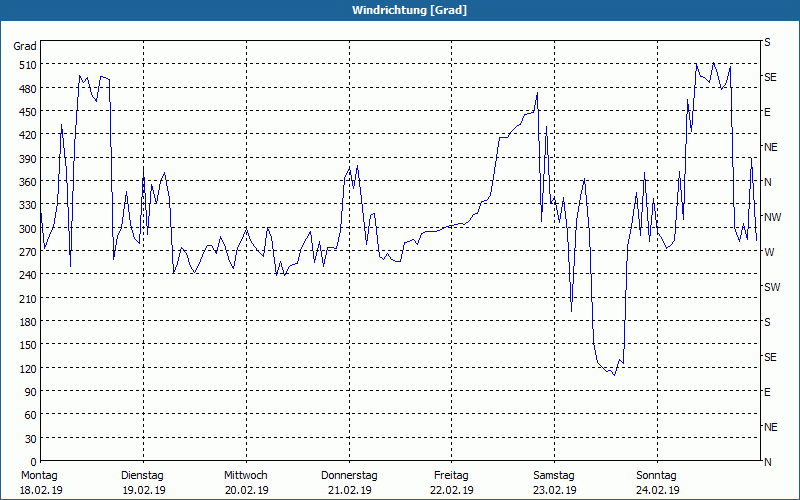Image resolution: width=800 pixels, height=500 pixels.
Task: Select the 390 value on left axis
Action: point(29,159)
